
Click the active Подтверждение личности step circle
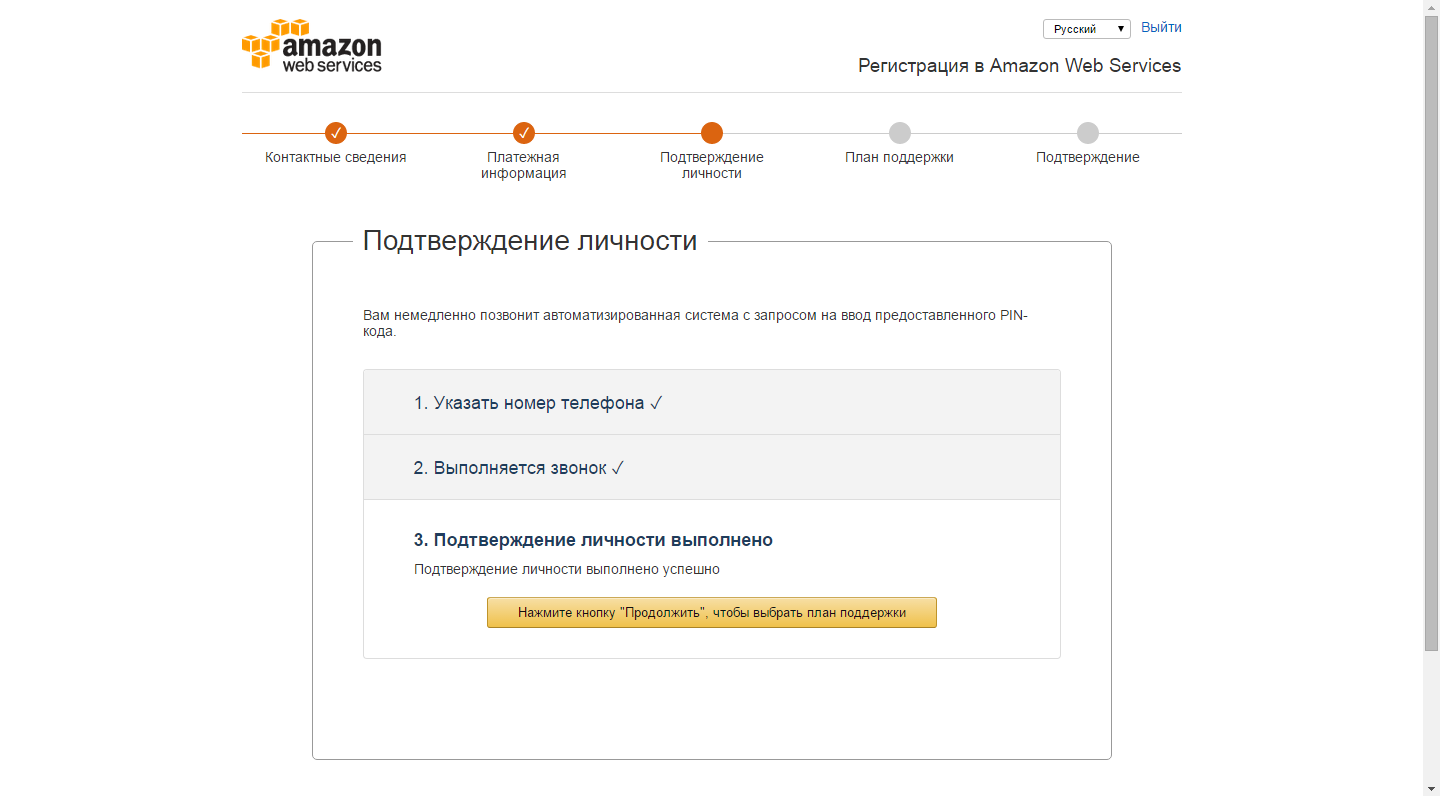pos(712,133)
